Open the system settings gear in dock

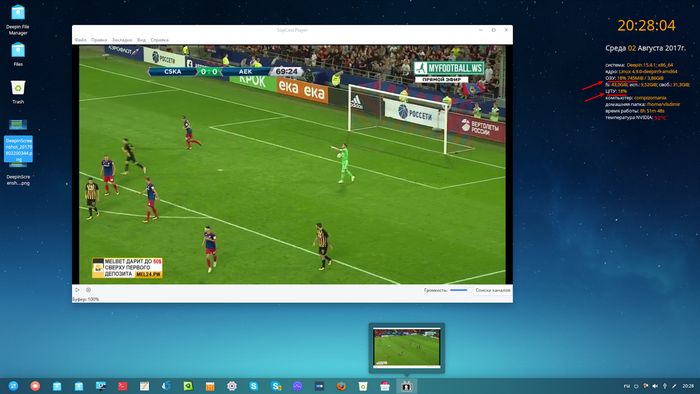(232, 386)
